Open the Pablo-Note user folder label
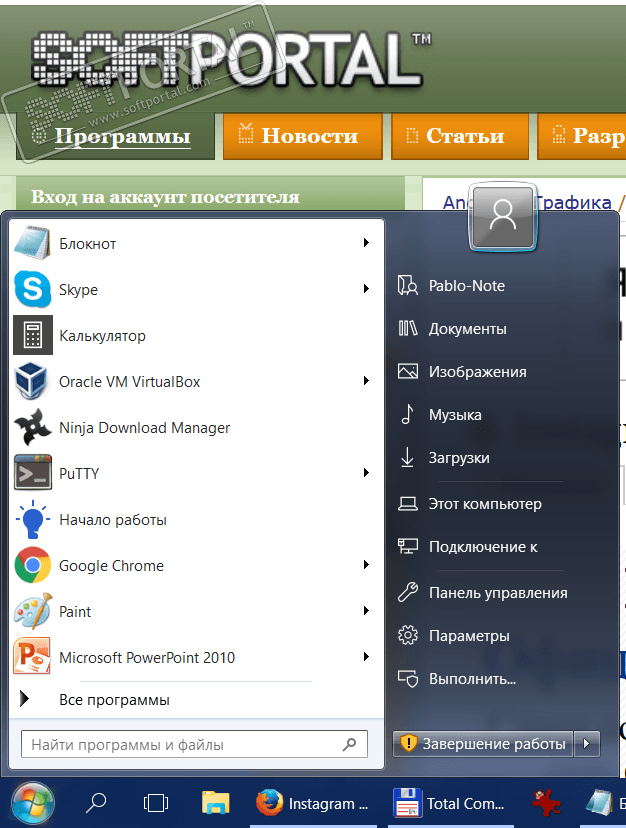 (466, 286)
